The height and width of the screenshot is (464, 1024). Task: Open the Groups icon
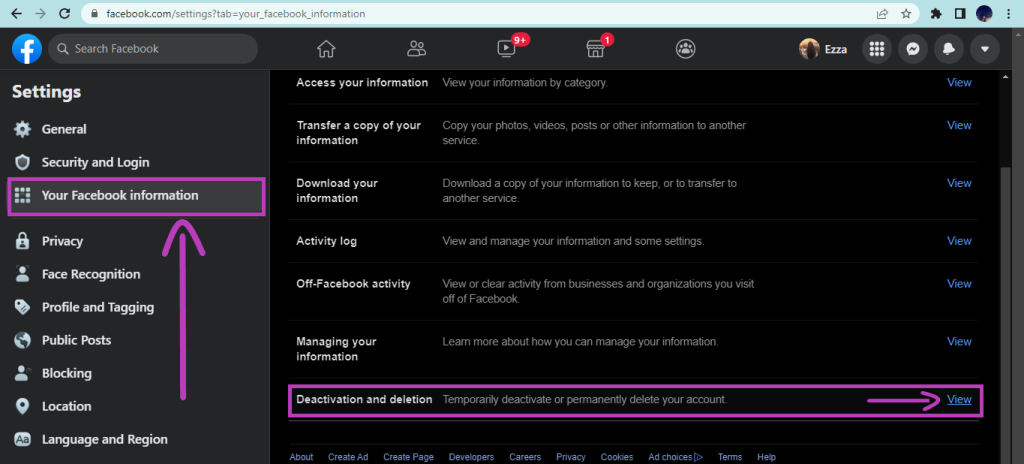point(685,49)
